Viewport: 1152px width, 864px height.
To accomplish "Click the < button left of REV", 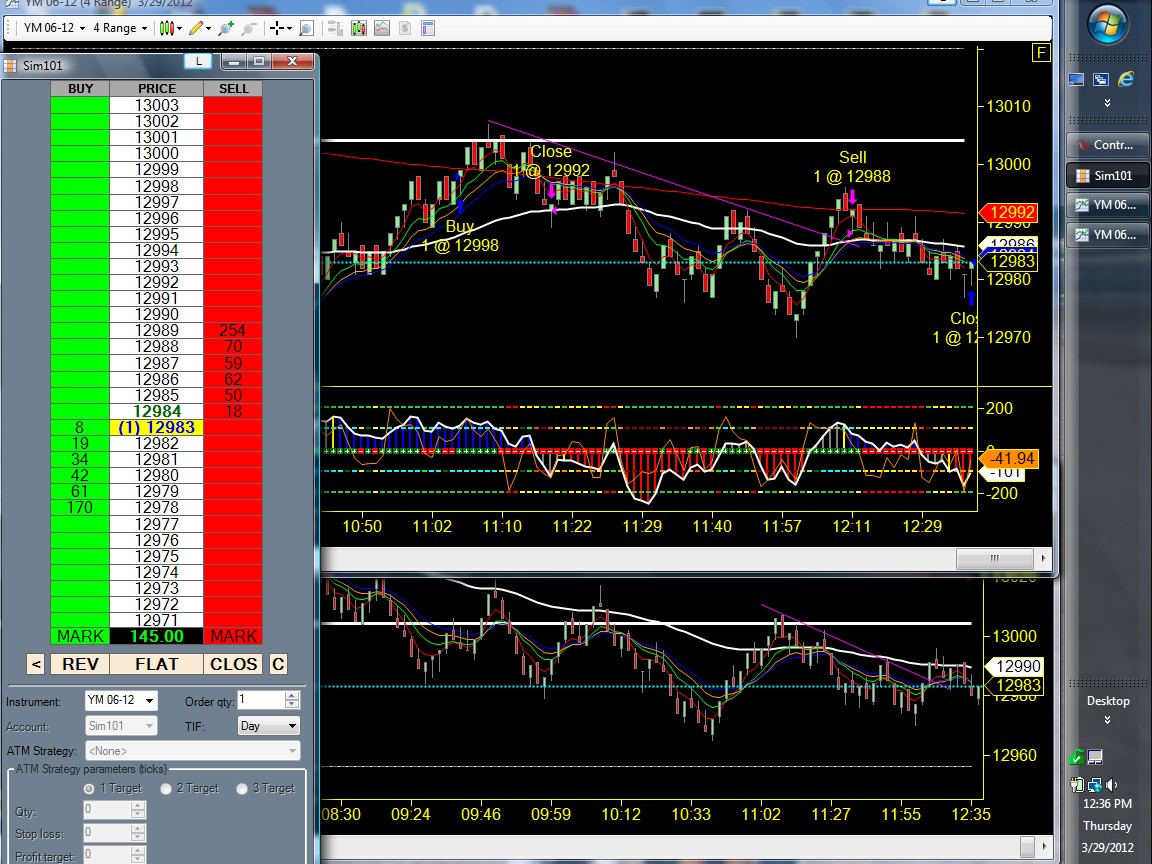I will point(35,664).
